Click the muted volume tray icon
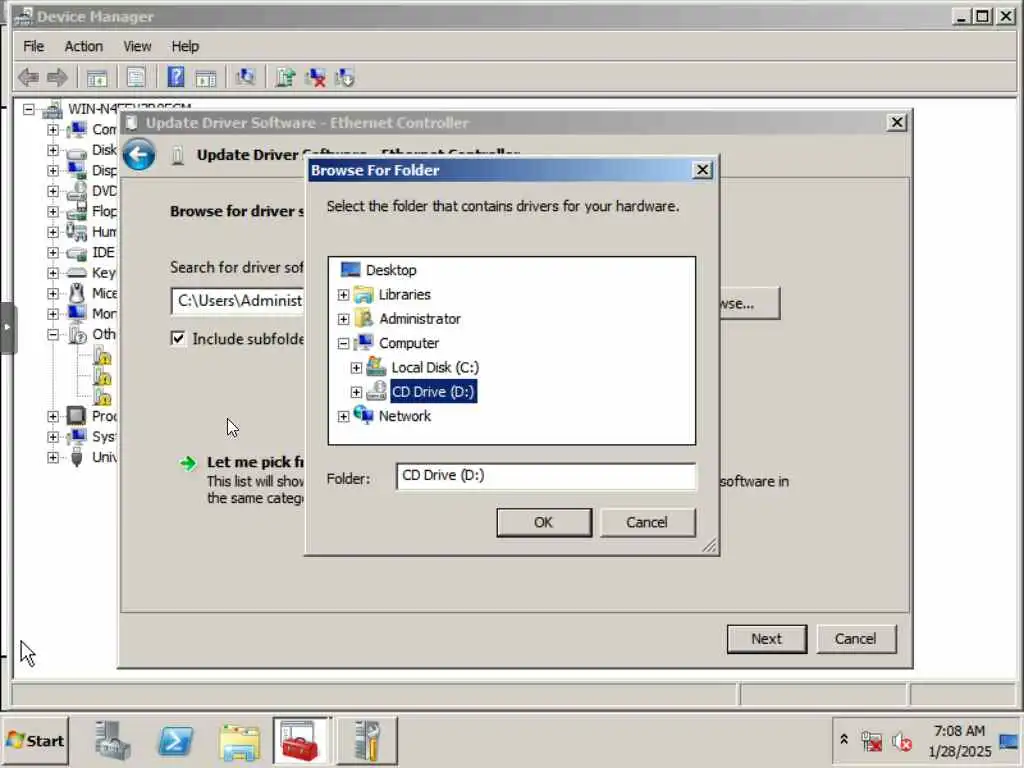Image resolution: width=1024 pixels, height=768 pixels. (x=901, y=741)
